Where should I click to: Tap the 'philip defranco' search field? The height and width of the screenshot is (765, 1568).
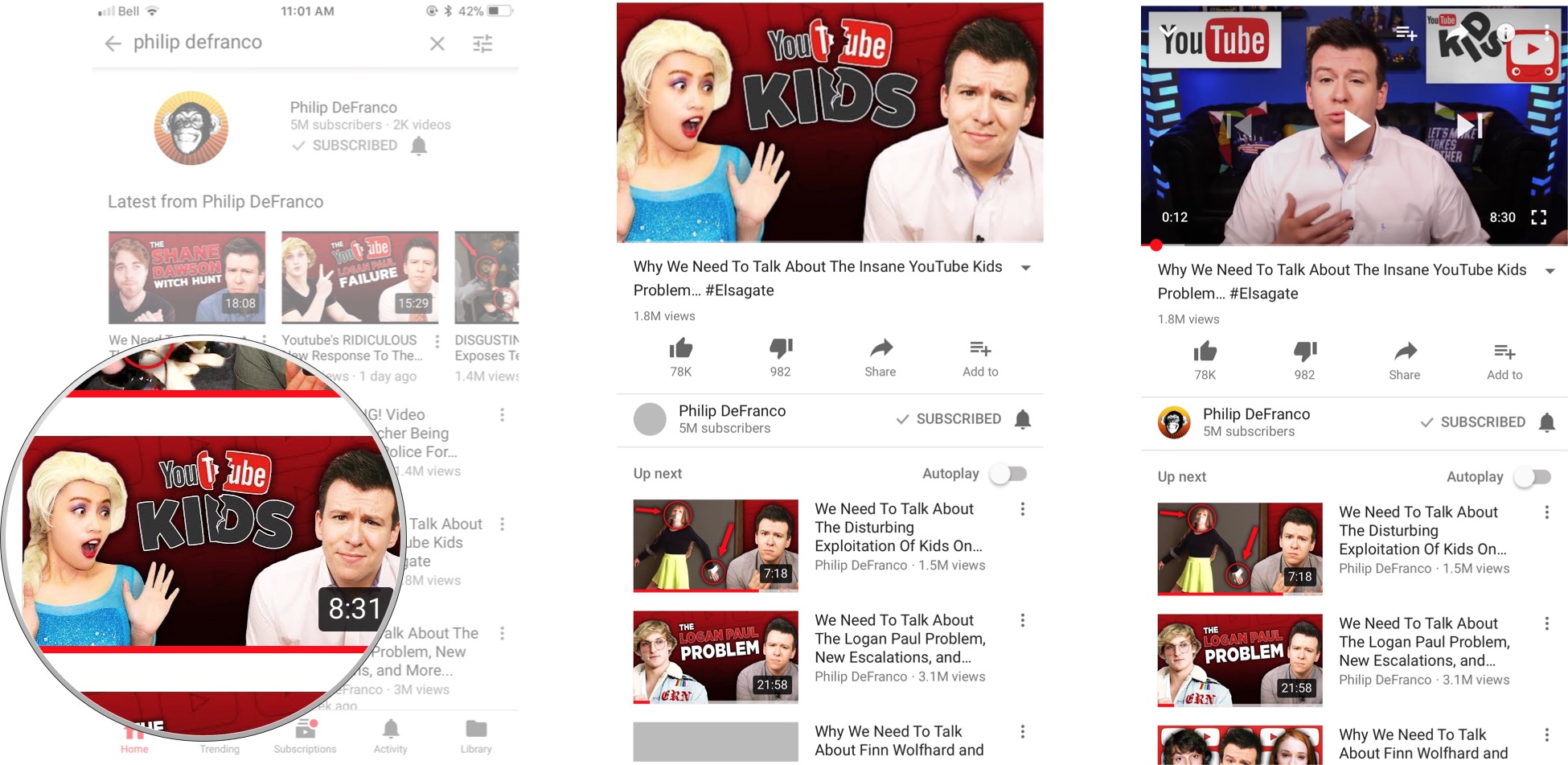[x=198, y=43]
